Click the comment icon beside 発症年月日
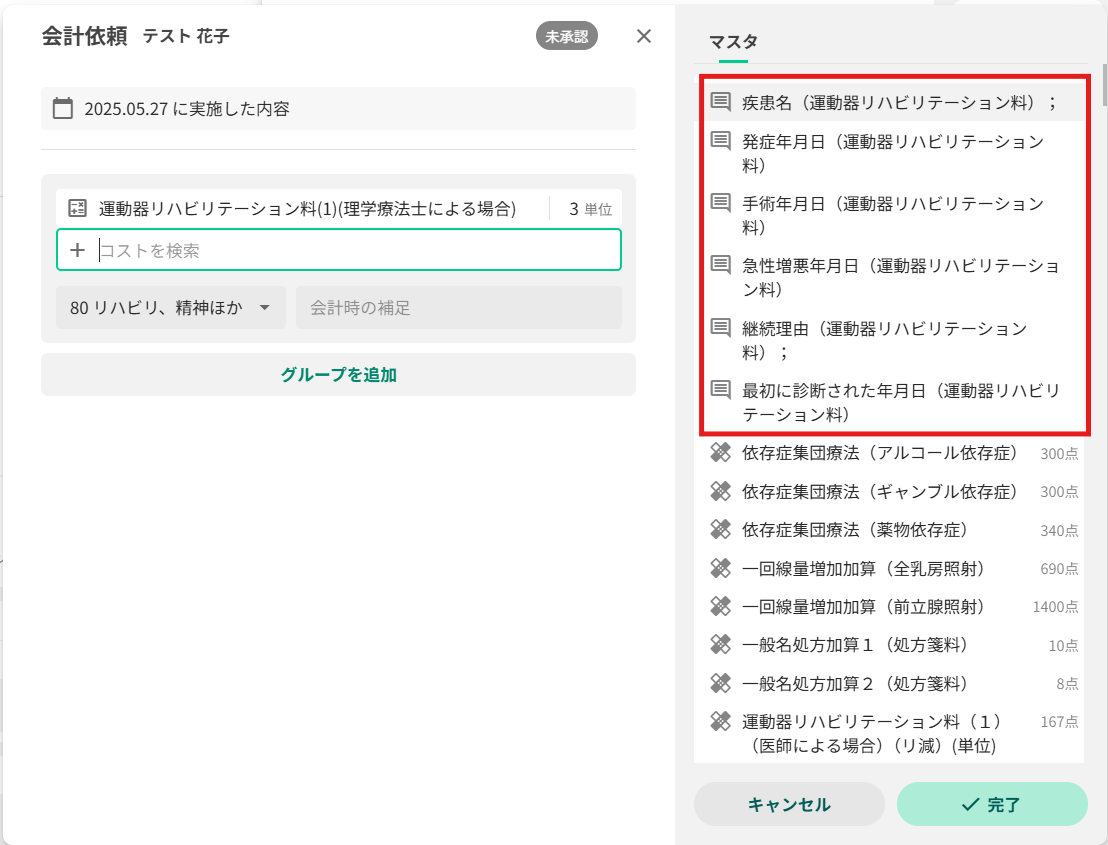 (721, 142)
